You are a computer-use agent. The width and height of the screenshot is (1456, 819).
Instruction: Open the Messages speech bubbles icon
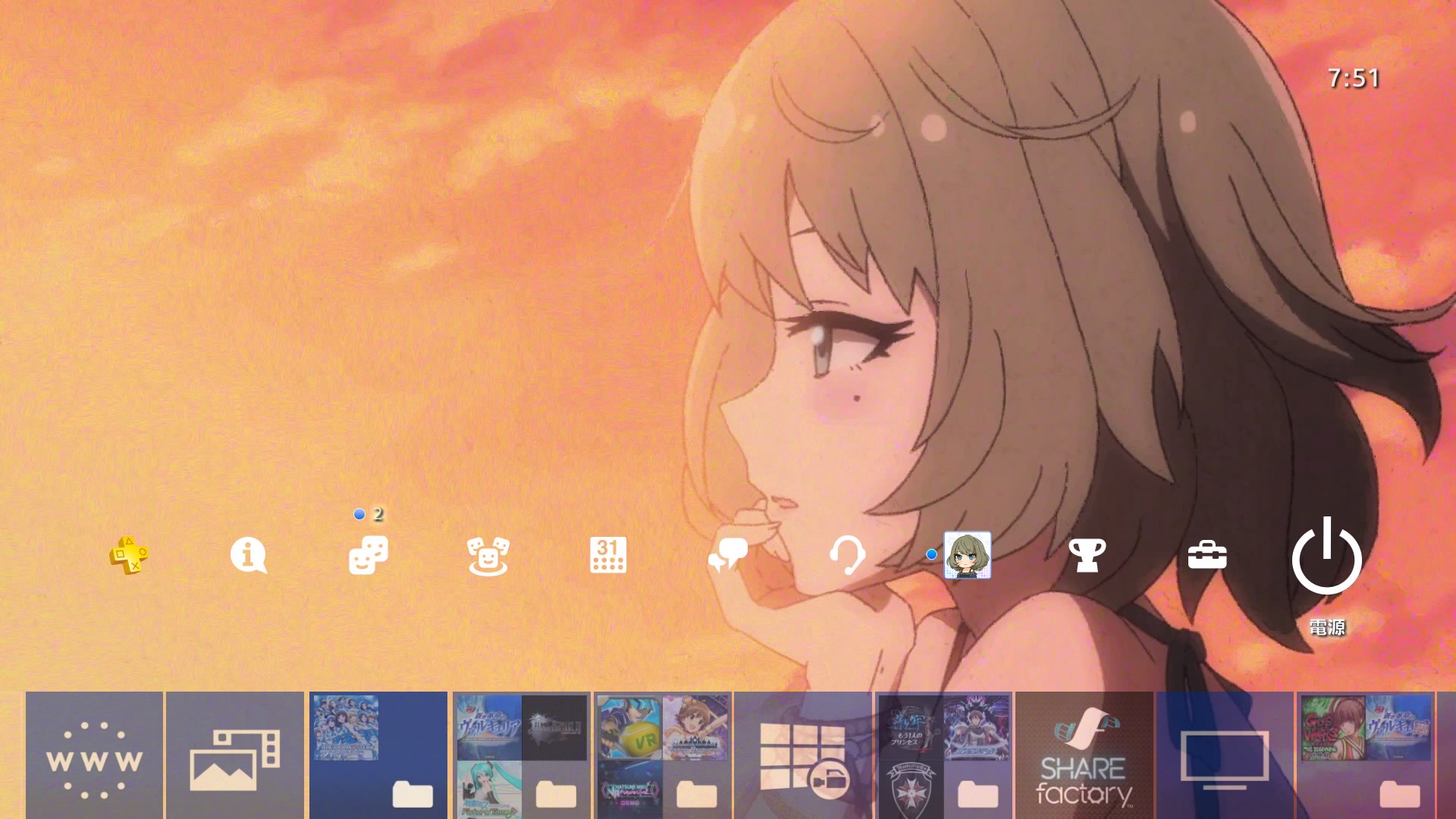coord(727,556)
